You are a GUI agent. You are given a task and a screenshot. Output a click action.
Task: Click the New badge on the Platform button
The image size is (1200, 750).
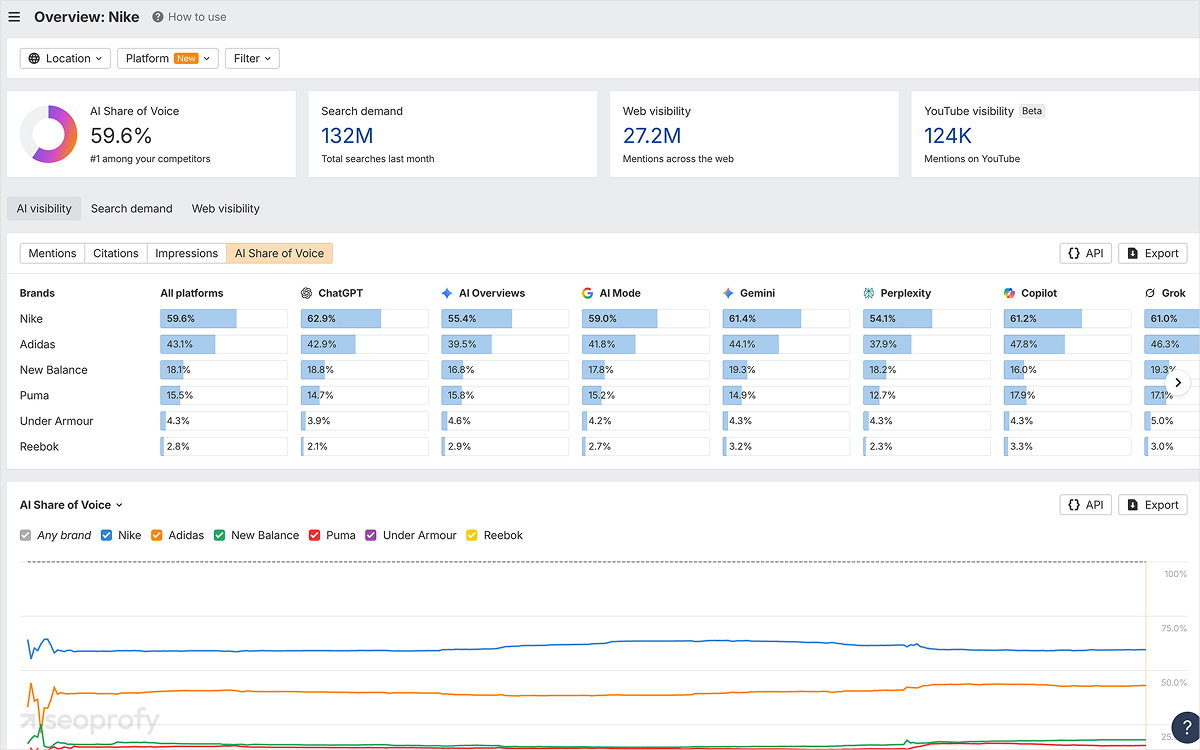pyautogui.click(x=187, y=58)
